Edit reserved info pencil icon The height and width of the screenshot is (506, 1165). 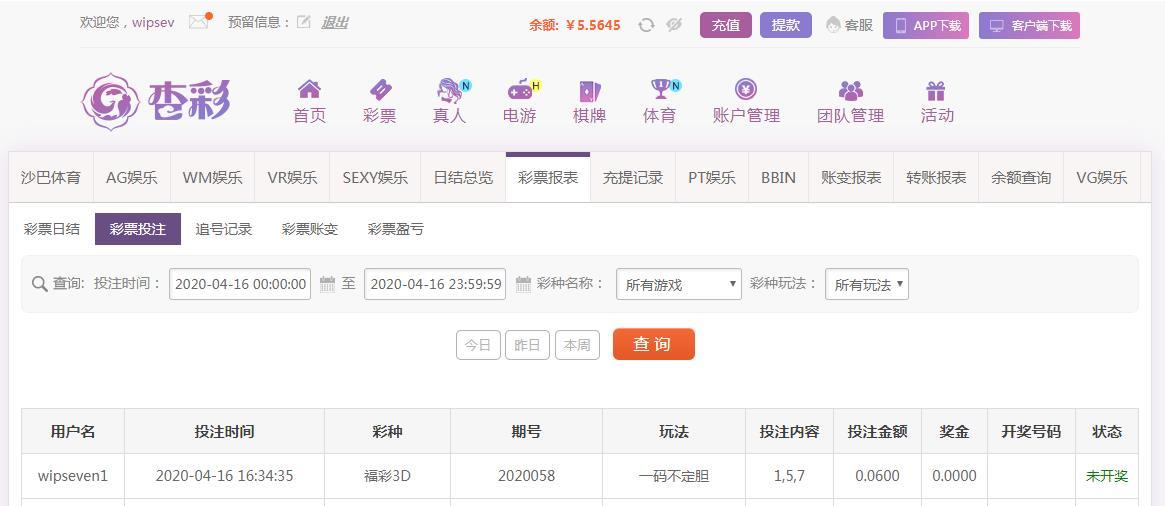303,22
